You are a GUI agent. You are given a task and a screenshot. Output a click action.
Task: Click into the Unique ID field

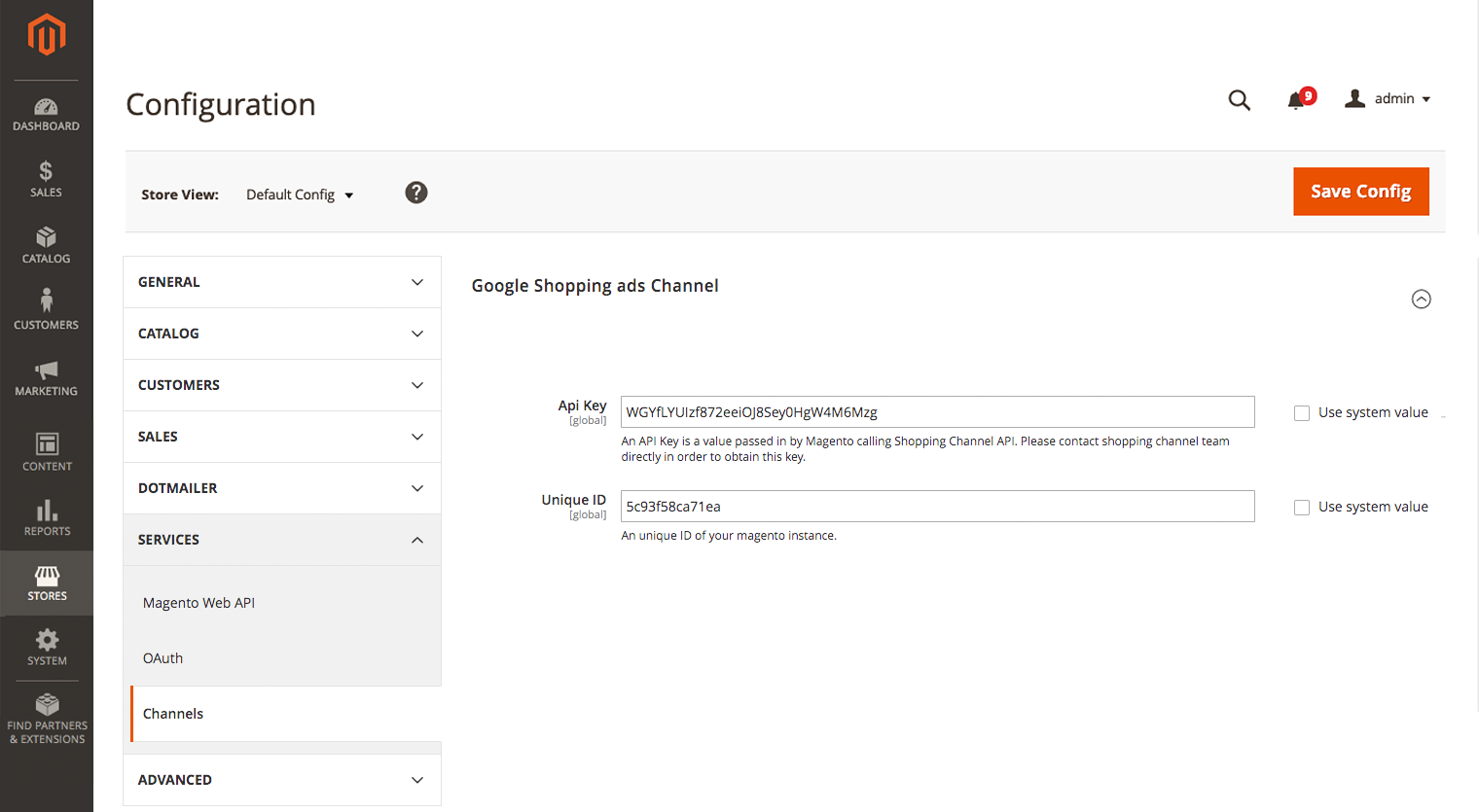click(x=938, y=507)
